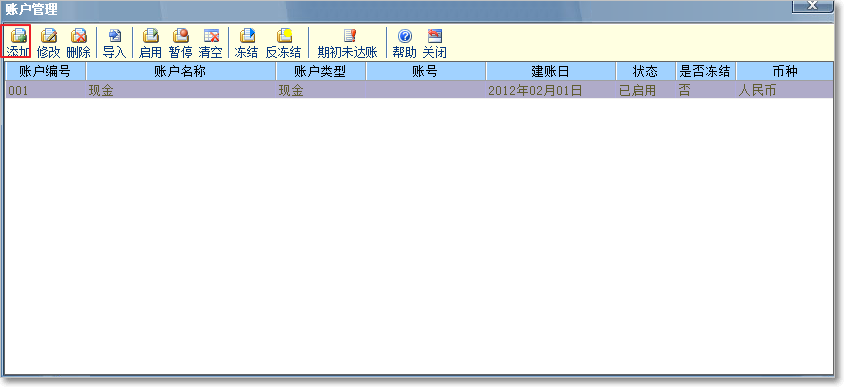Click the 状态 column header

646,71
